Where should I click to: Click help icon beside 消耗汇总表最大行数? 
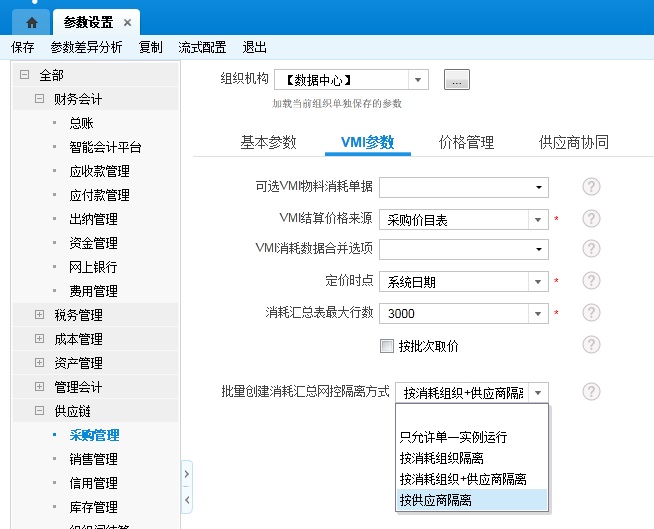click(x=591, y=314)
